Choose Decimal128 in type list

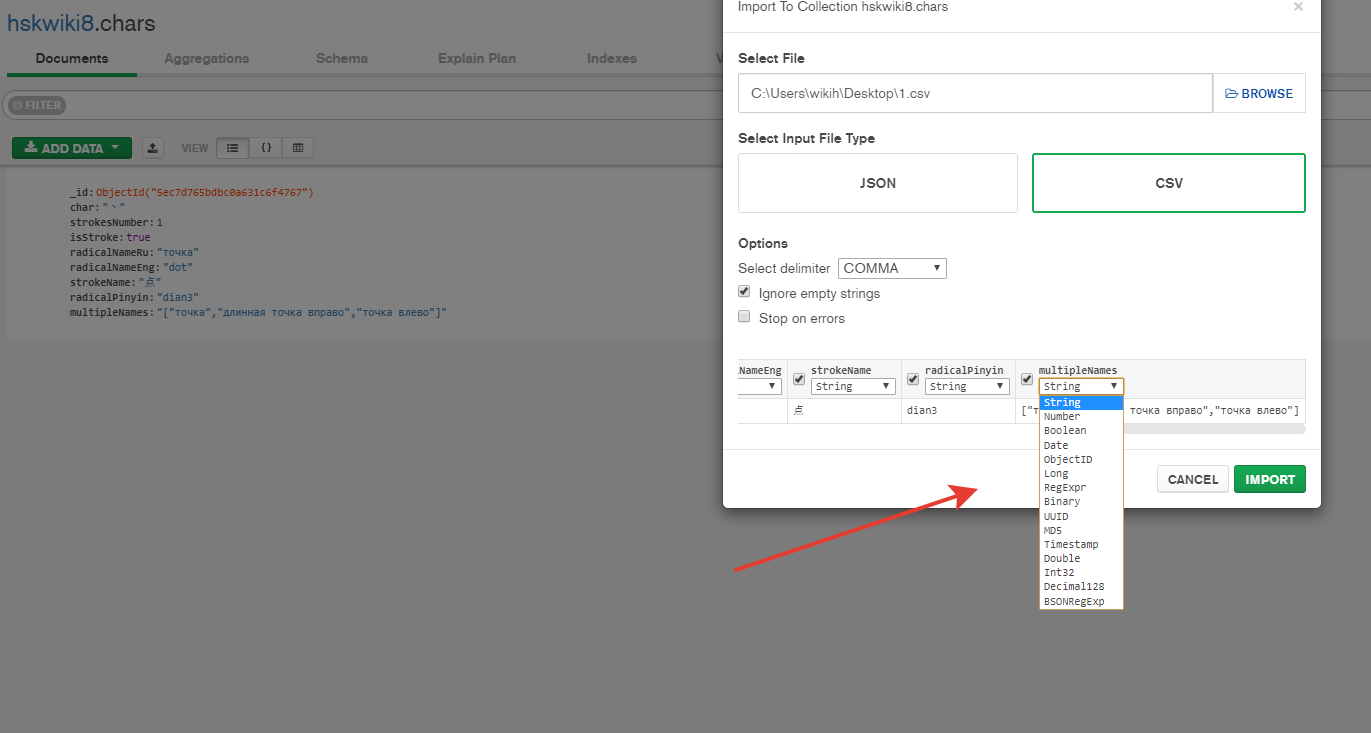(x=1081, y=586)
